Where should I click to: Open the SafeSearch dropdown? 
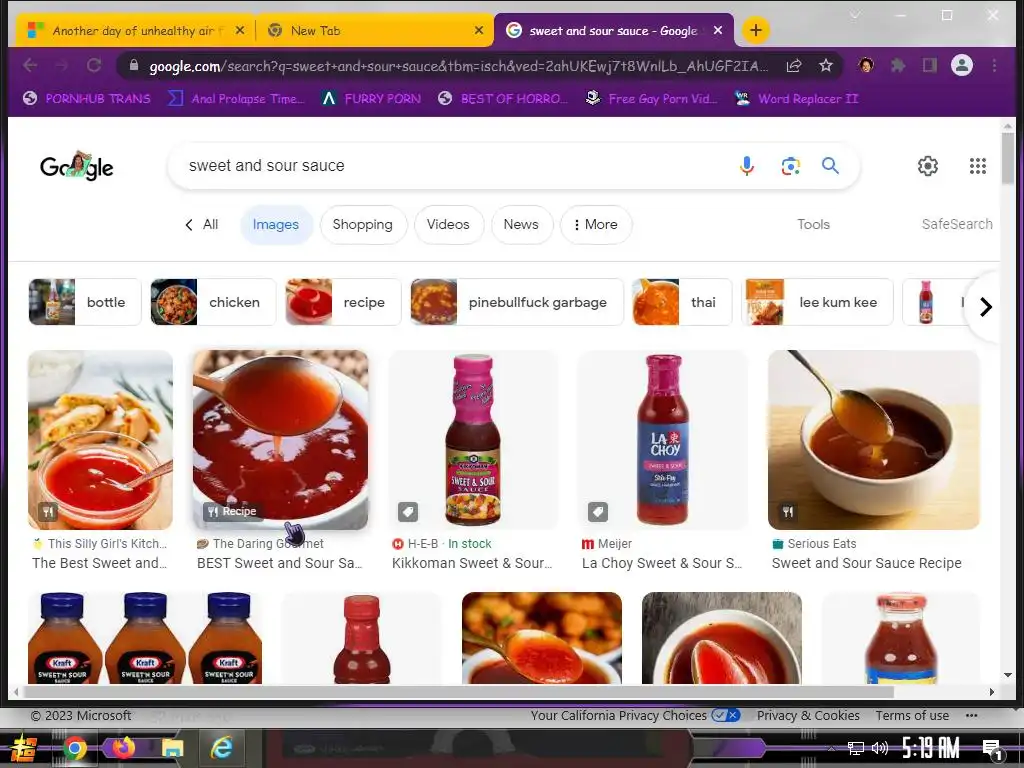coord(957,224)
